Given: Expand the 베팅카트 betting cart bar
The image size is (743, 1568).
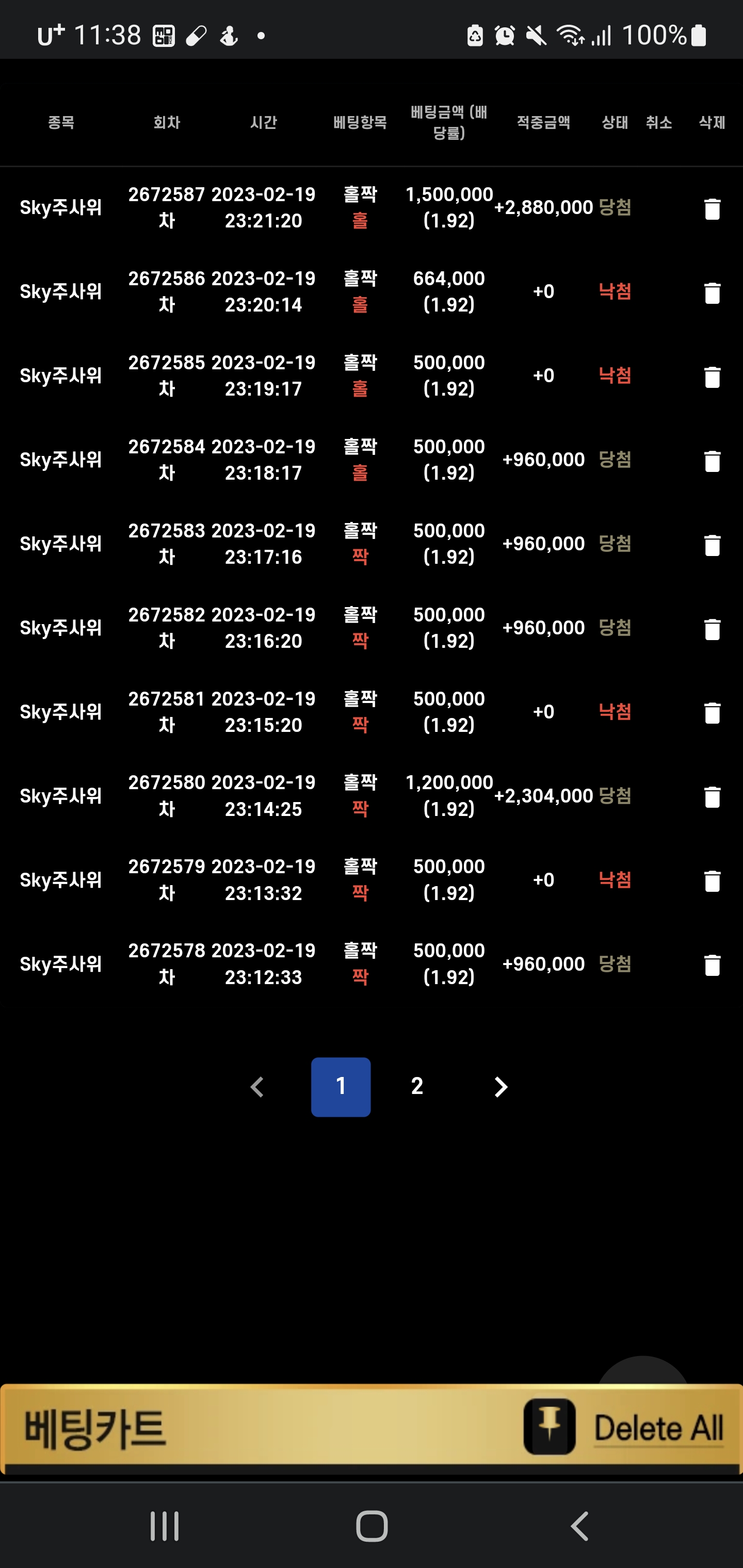Looking at the screenshot, I should point(94,1429).
